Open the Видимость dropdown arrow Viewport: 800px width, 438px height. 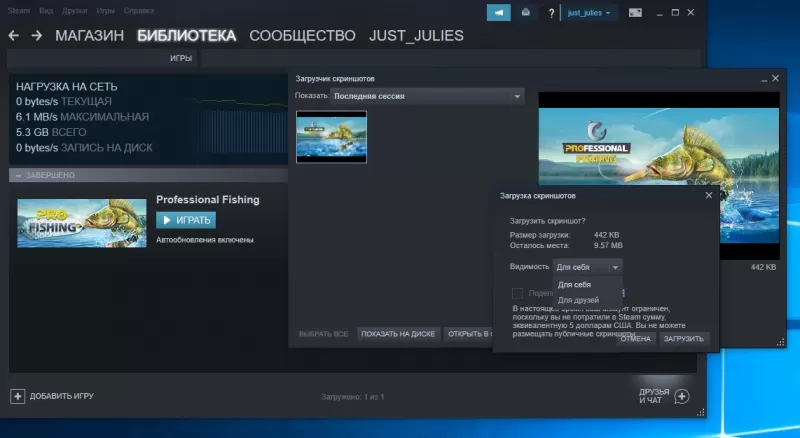pyautogui.click(x=615, y=267)
